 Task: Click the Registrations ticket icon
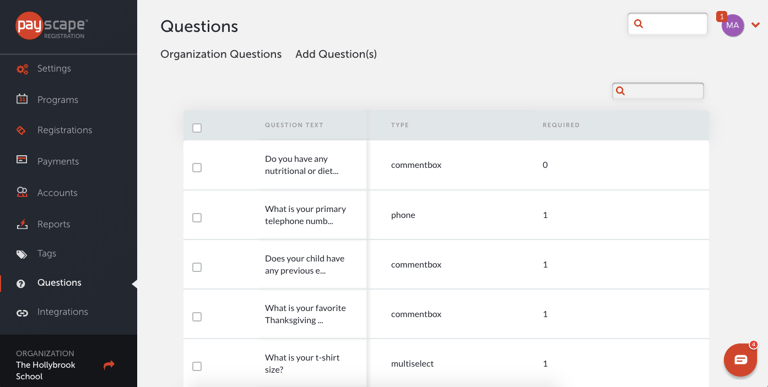tap(21, 130)
